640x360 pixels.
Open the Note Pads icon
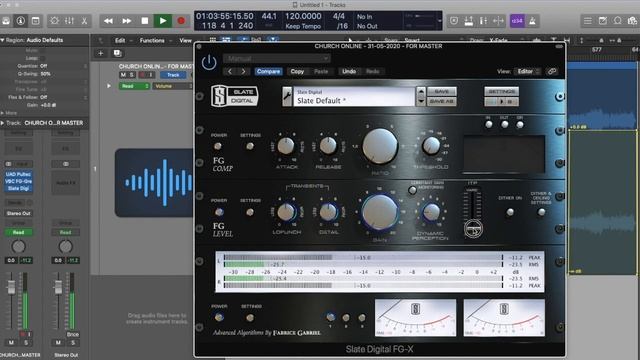pyautogui.click(x=602, y=21)
